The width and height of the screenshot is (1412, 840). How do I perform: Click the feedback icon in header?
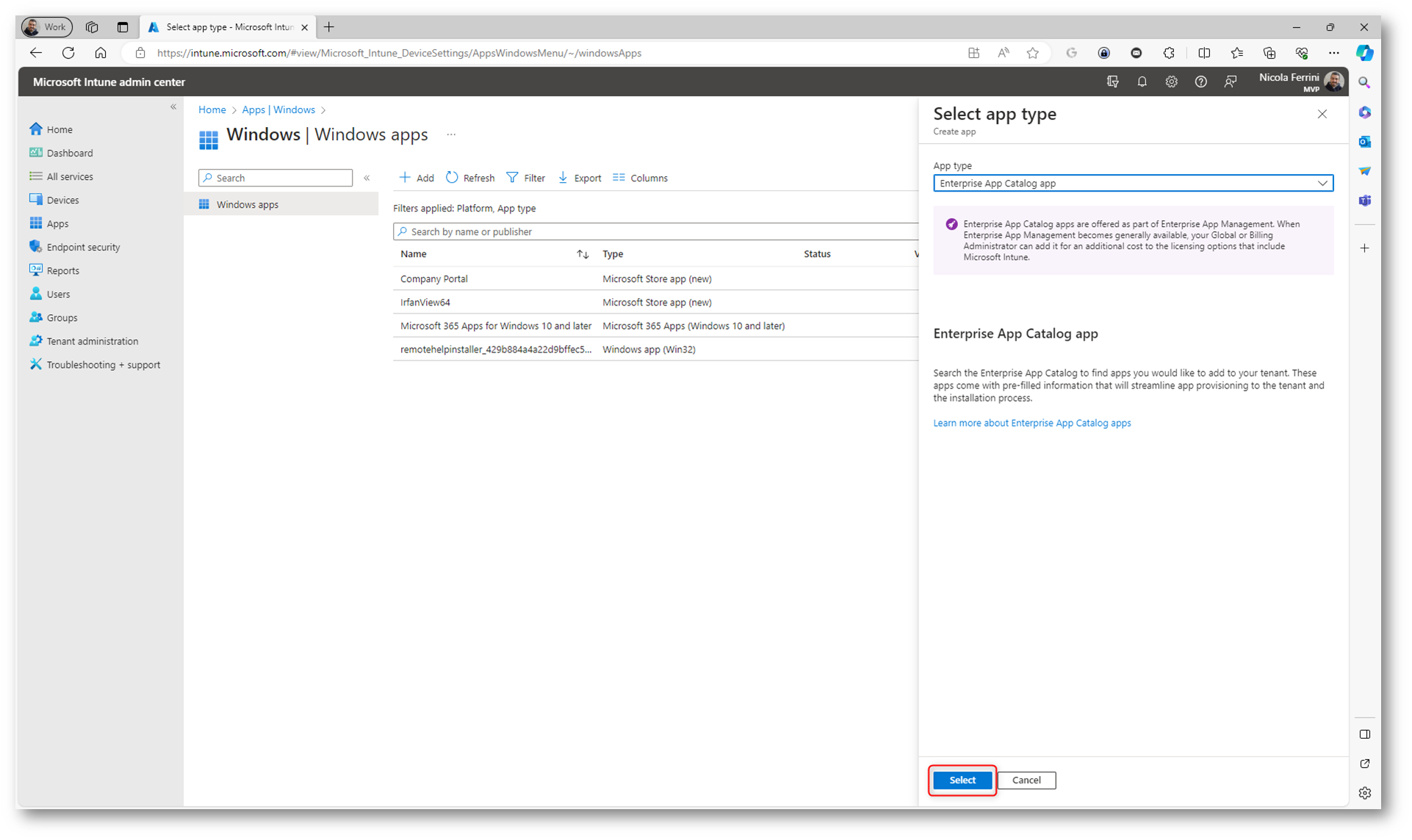point(1231,82)
